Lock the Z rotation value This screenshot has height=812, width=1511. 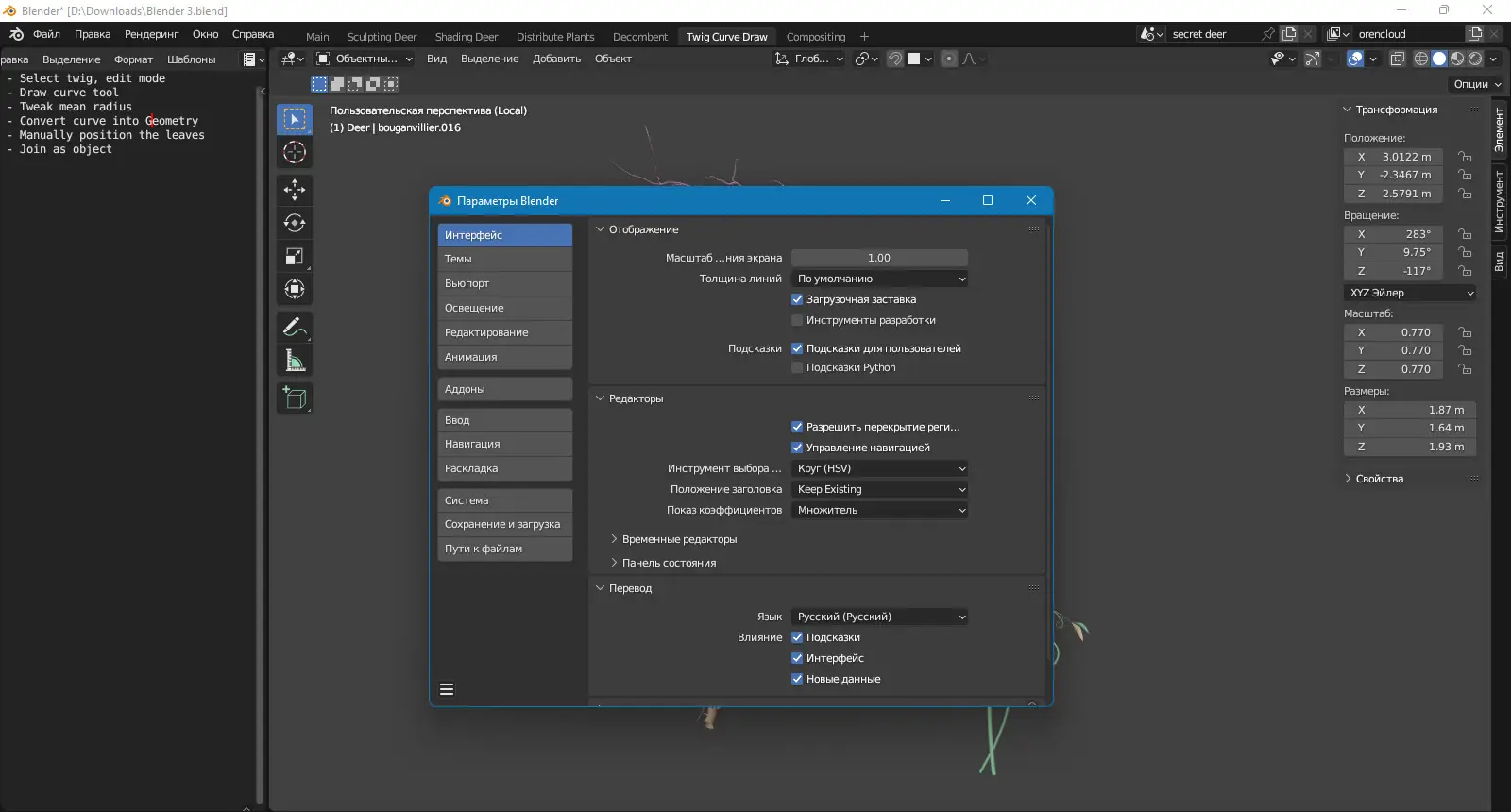tap(1465, 271)
